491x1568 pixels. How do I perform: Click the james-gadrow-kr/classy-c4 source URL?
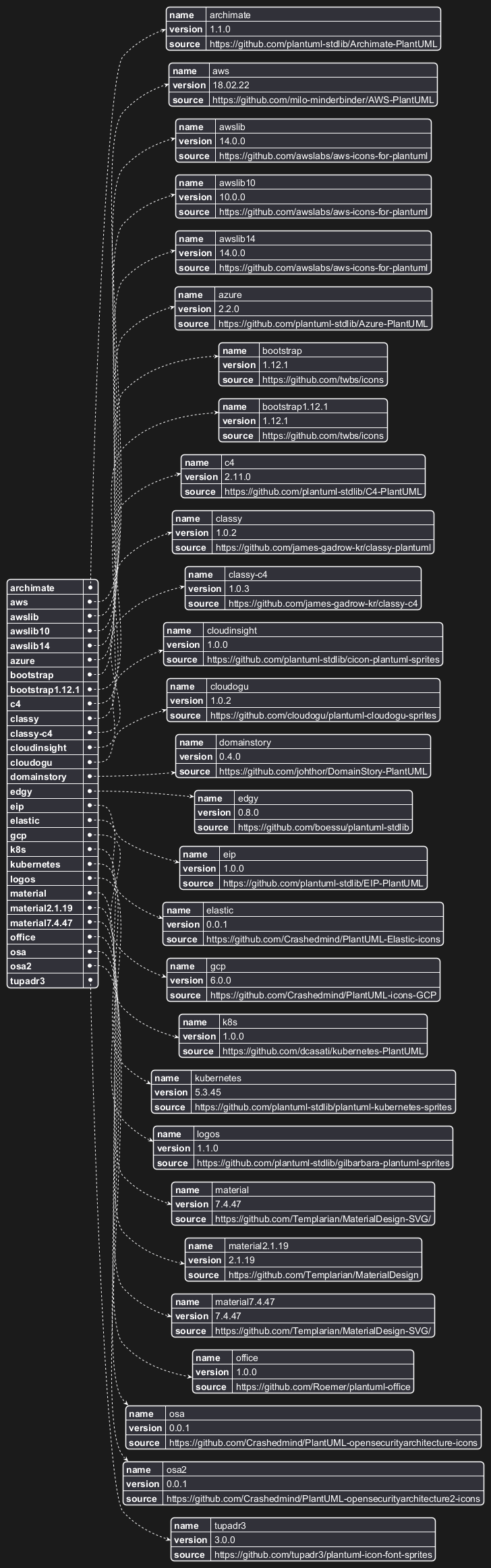(x=323, y=603)
